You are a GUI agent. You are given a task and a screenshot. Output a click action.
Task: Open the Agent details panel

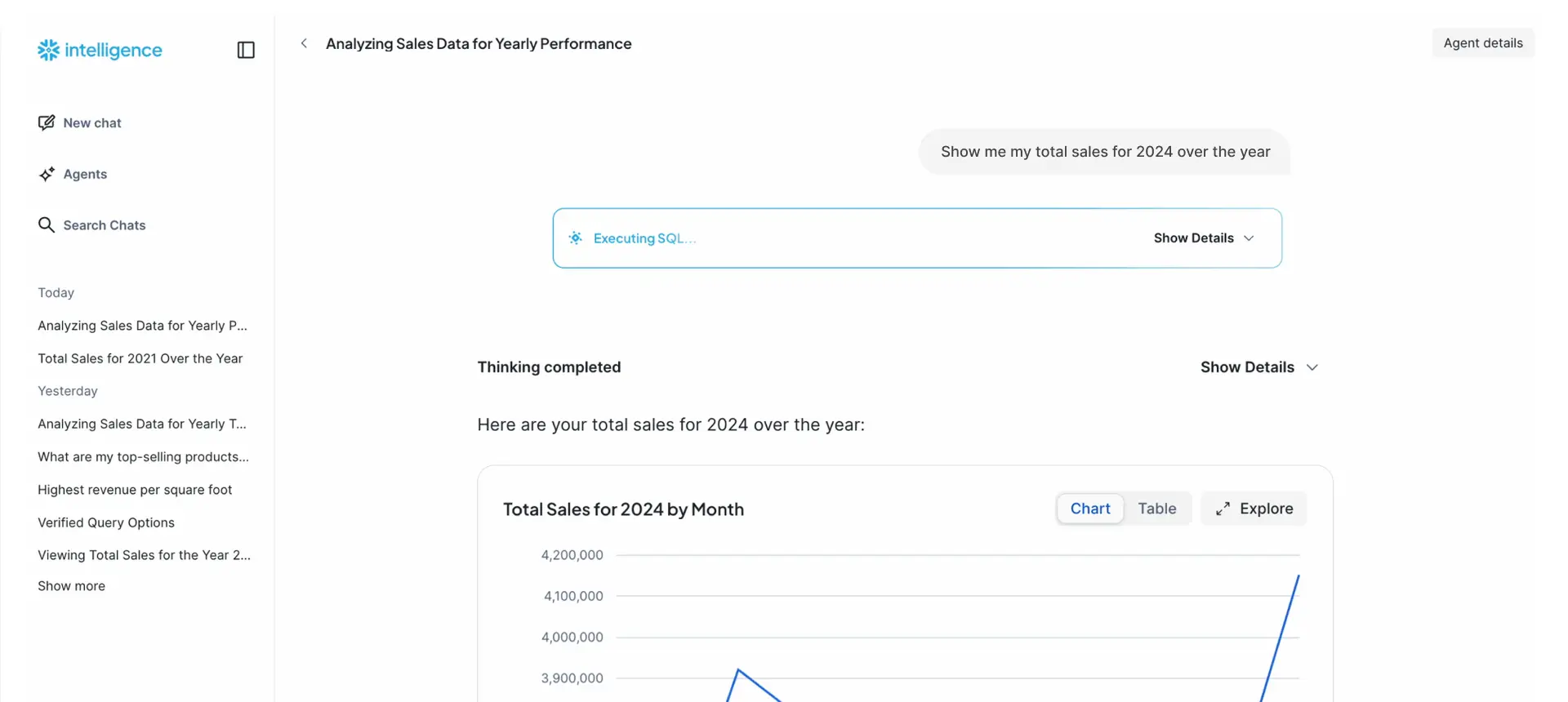(x=1482, y=42)
